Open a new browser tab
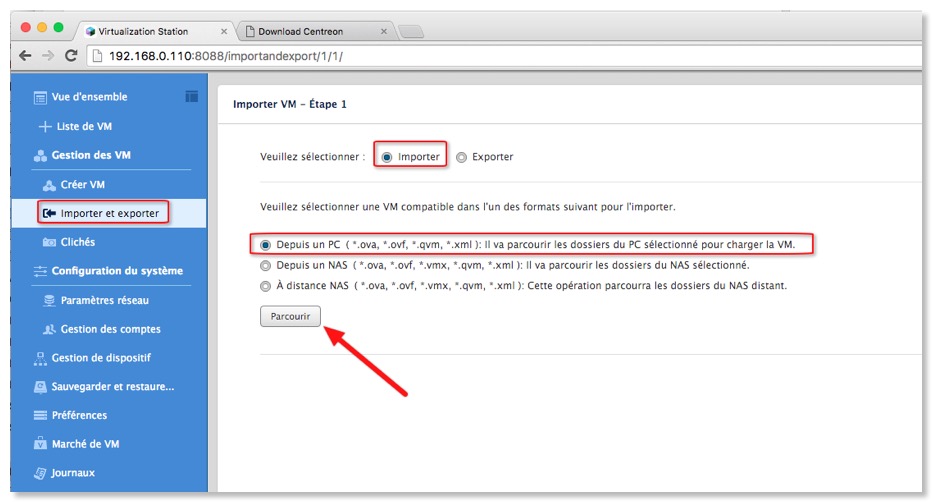 click(x=411, y=32)
